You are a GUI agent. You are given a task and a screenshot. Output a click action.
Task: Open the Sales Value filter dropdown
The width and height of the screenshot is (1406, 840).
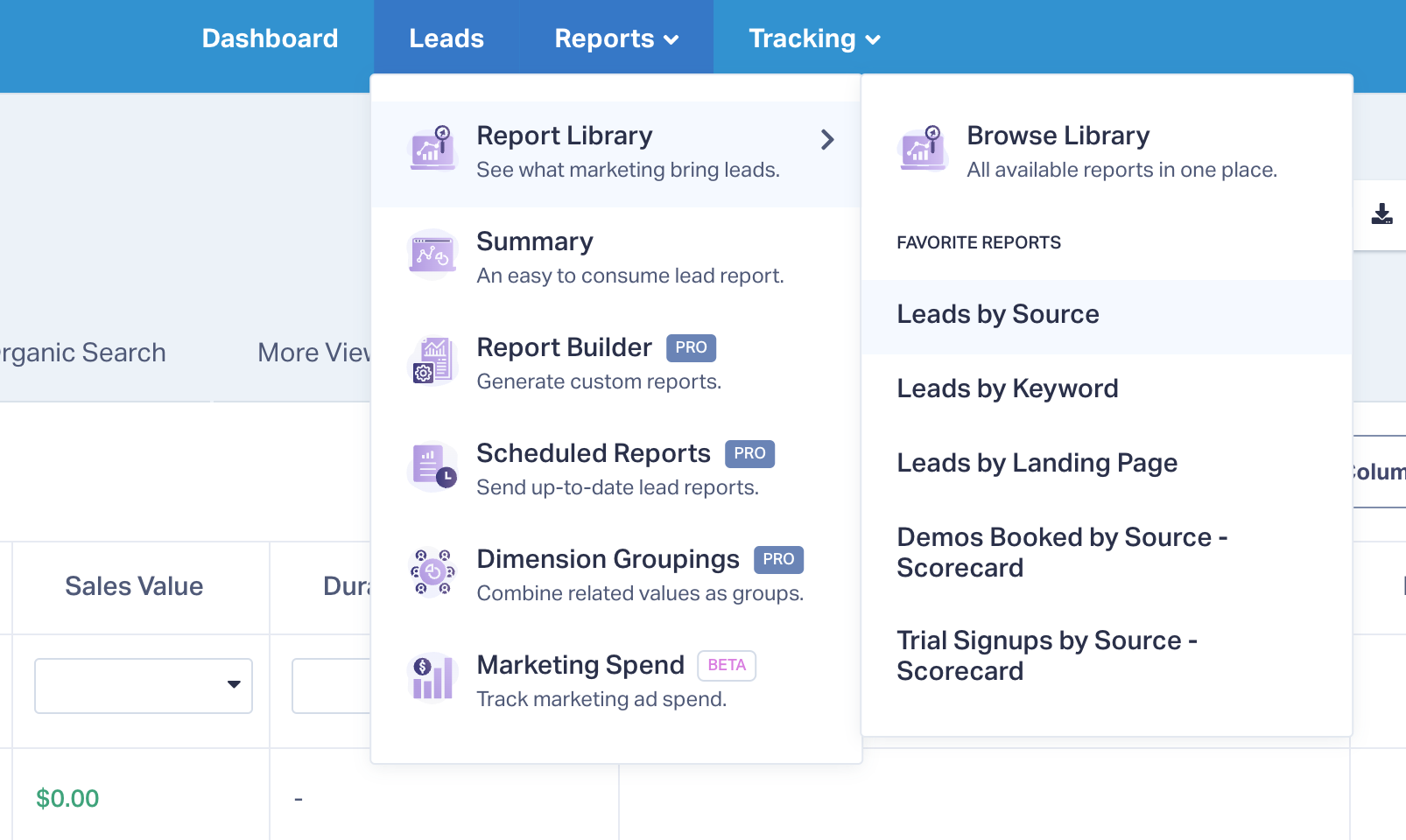(144, 686)
